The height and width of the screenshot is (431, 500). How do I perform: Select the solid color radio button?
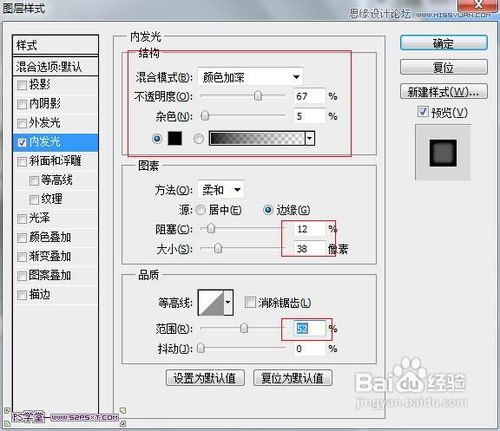[x=157, y=138]
